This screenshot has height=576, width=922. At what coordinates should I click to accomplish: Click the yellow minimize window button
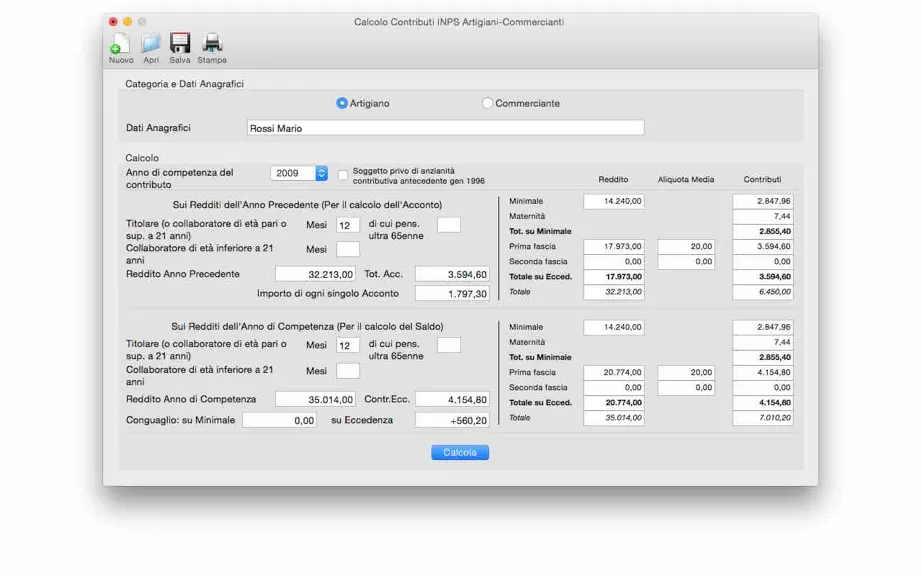tap(127, 22)
